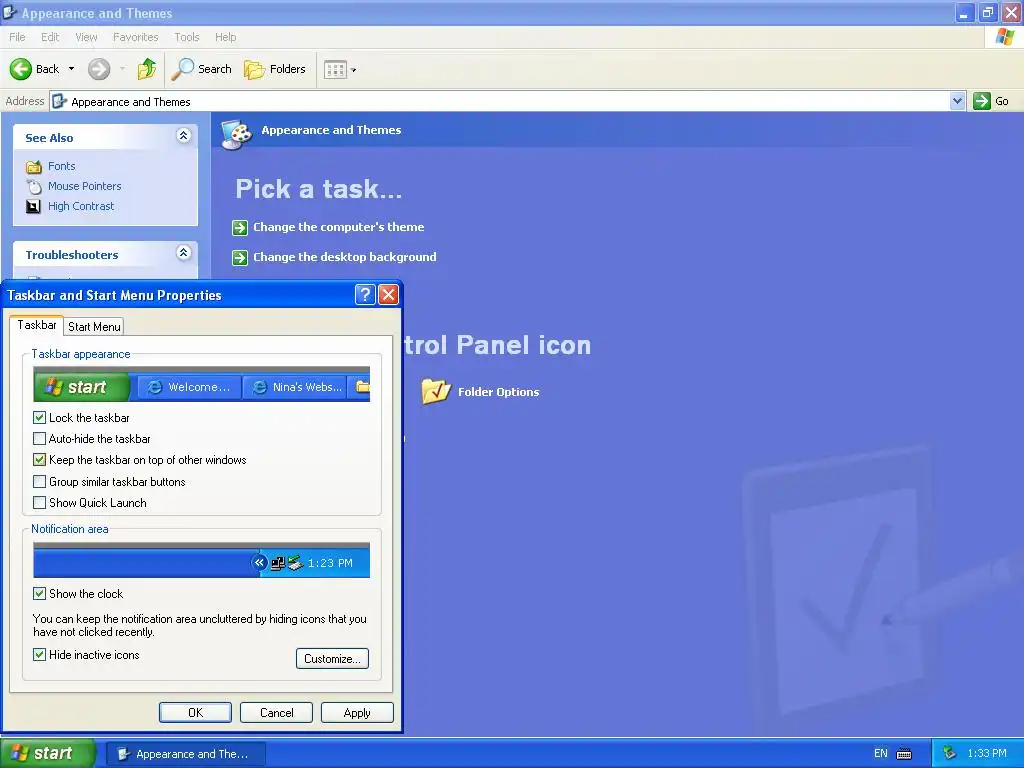Viewport: 1024px width, 768px height.
Task: Click Cancel in Taskbar properties dialog
Action: pos(276,712)
